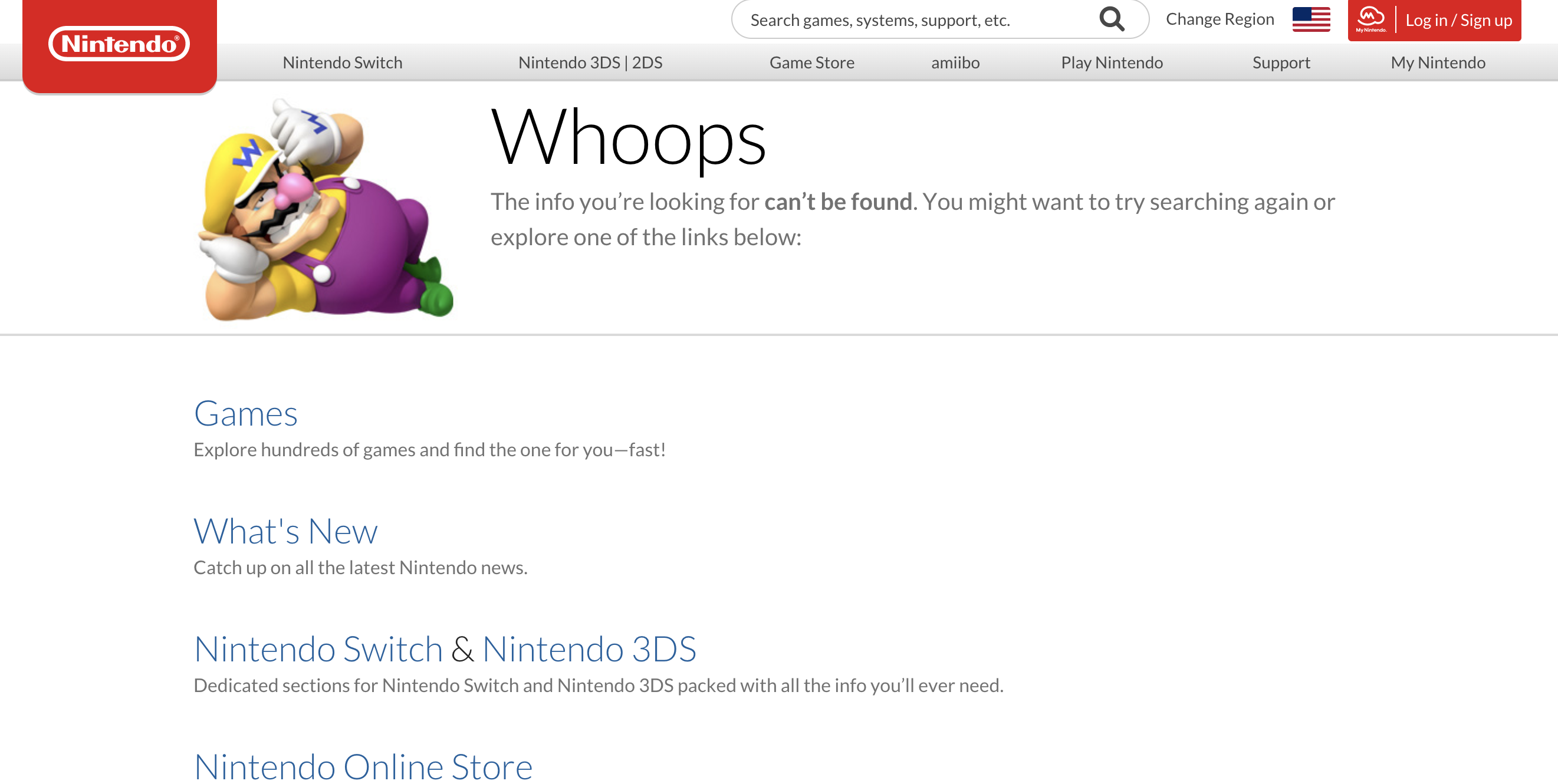
Task: Open Change Region selector
Action: [1220, 19]
